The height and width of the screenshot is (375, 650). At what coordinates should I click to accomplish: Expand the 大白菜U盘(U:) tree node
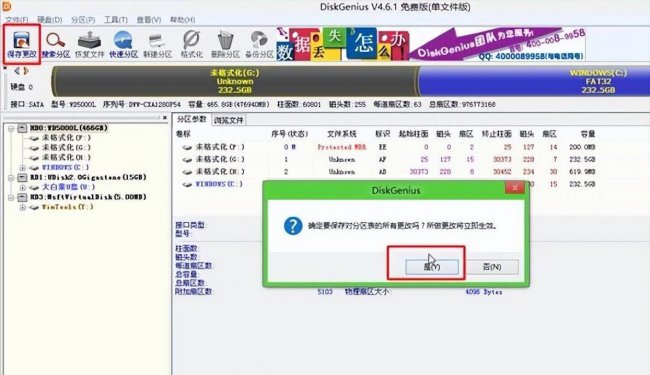[x=22, y=188]
